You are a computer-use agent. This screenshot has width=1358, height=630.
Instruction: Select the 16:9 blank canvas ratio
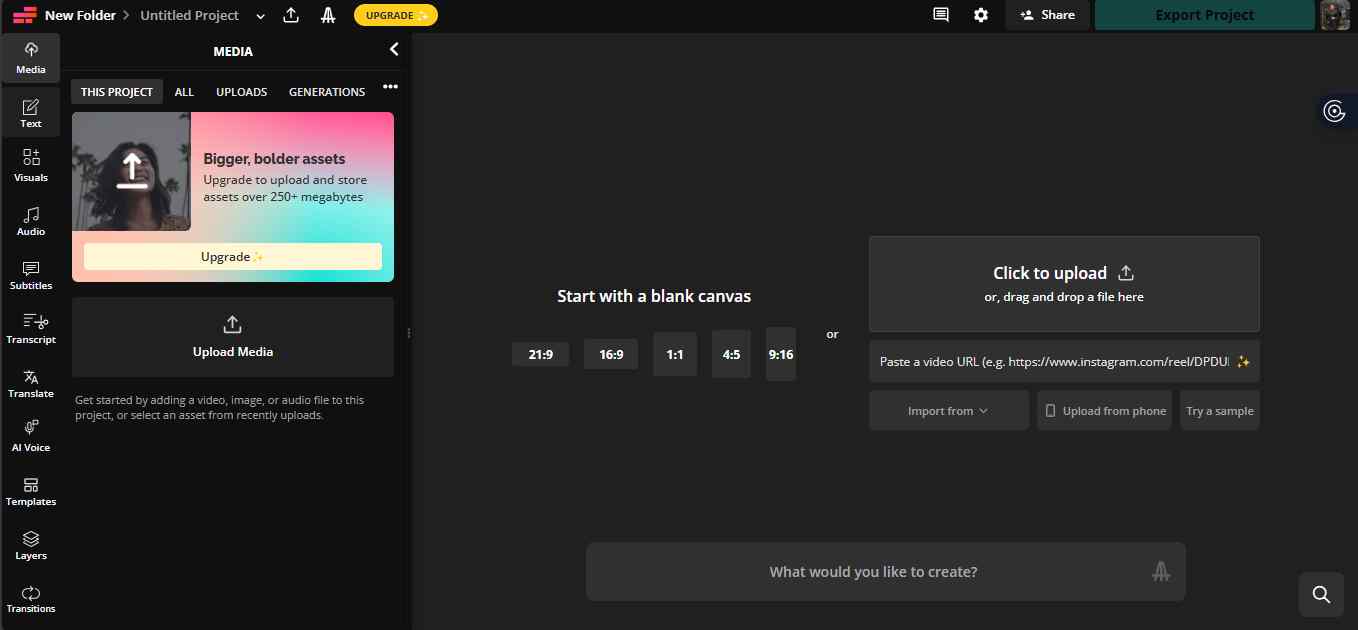click(x=611, y=354)
